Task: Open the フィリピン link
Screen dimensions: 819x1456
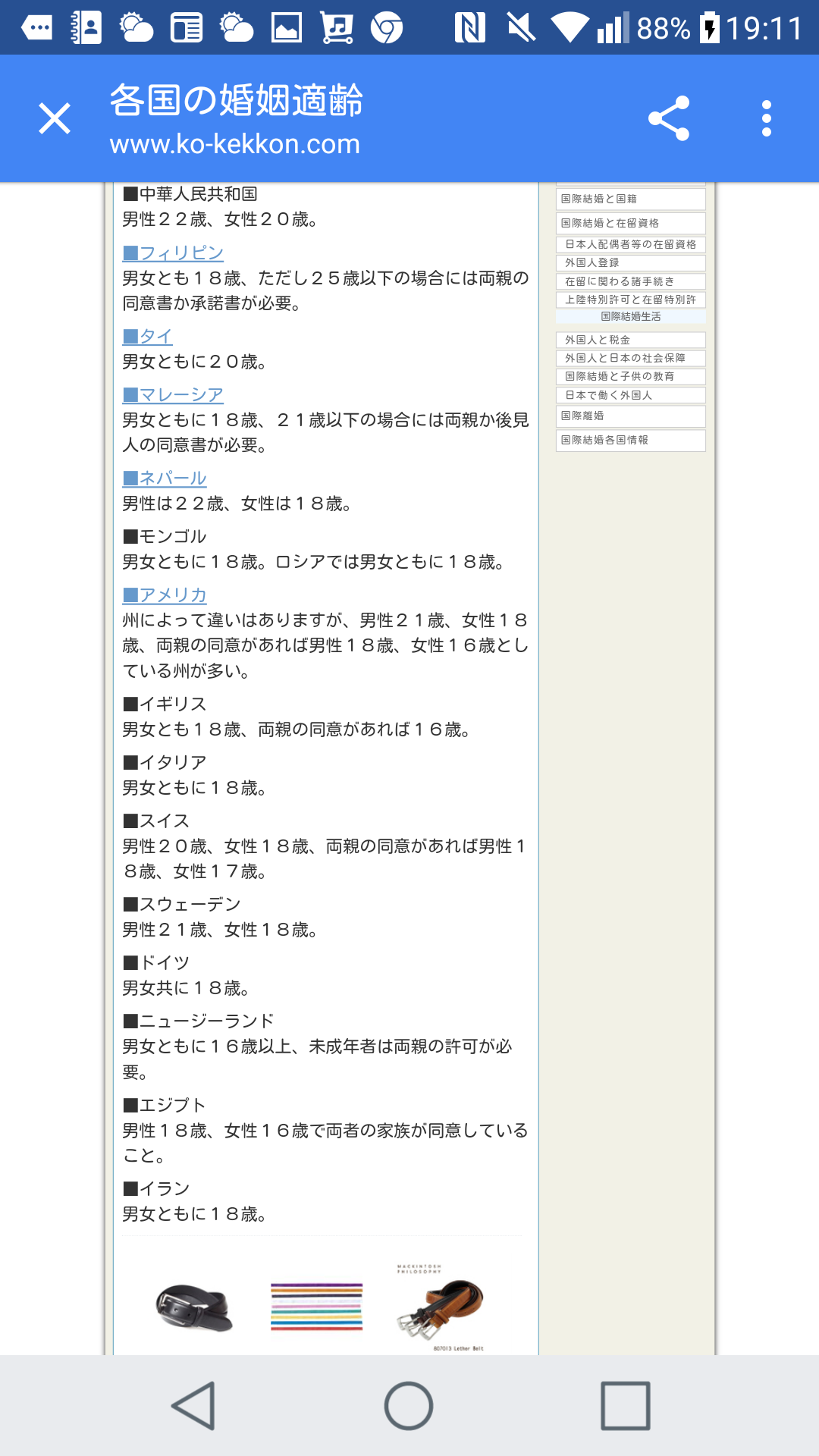Action: (173, 253)
